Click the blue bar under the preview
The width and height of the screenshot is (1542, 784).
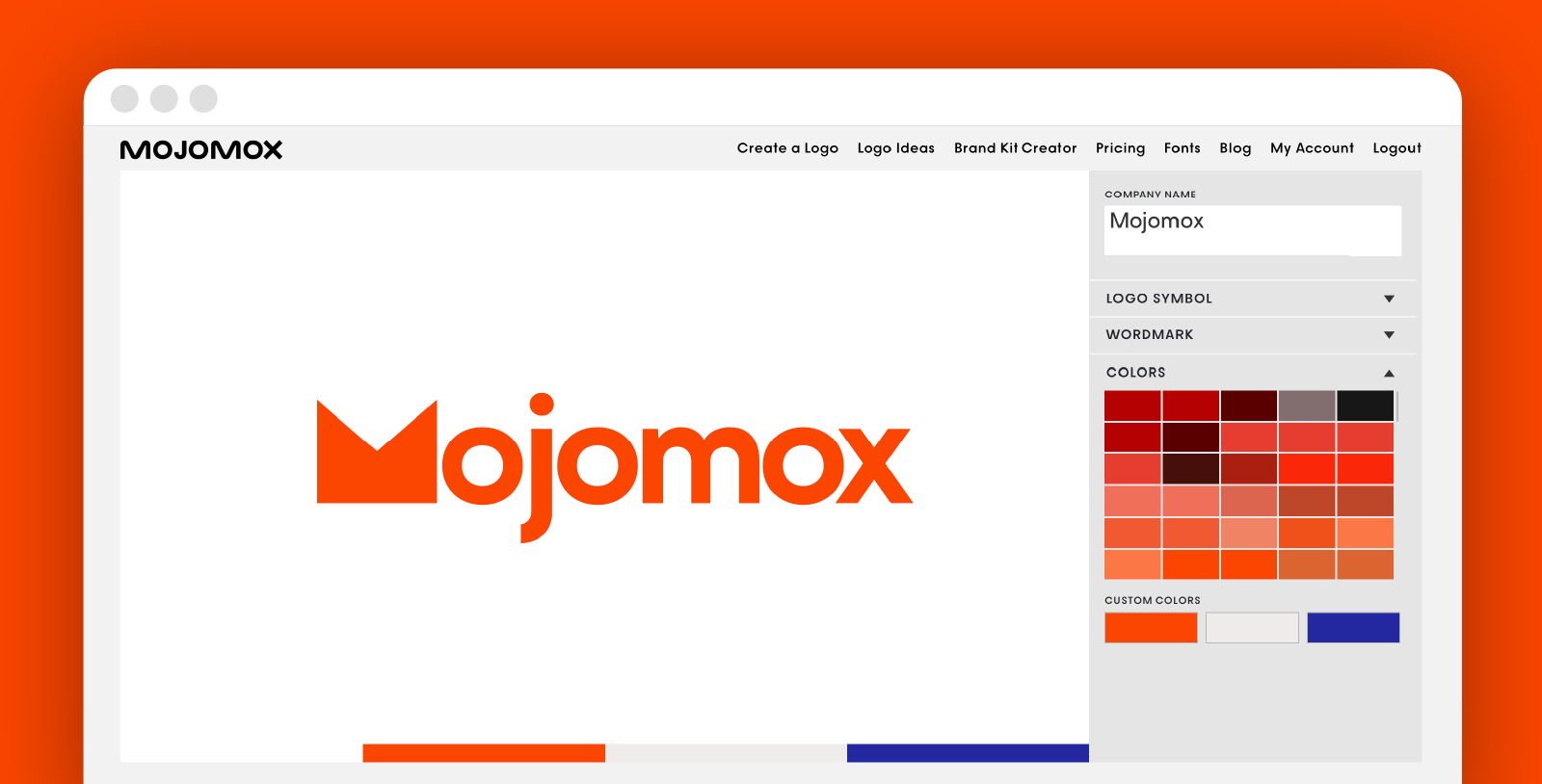(x=968, y=753)
